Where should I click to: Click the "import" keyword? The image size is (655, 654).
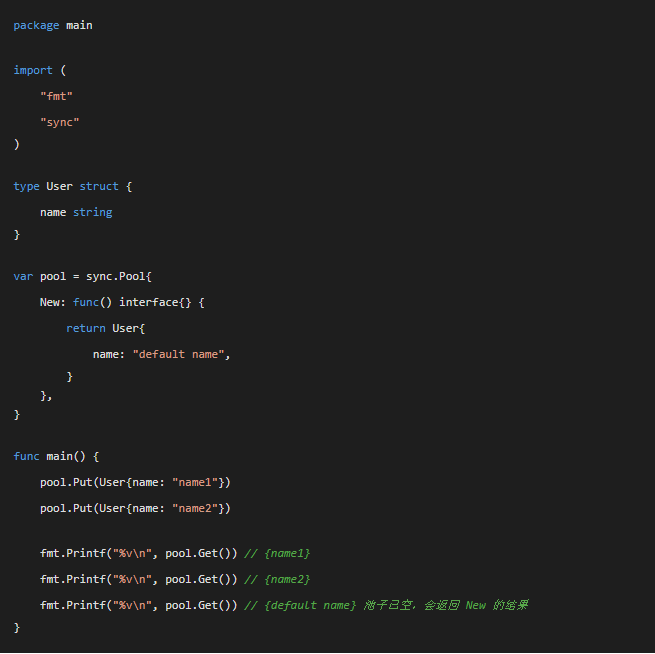pos(33,70)
